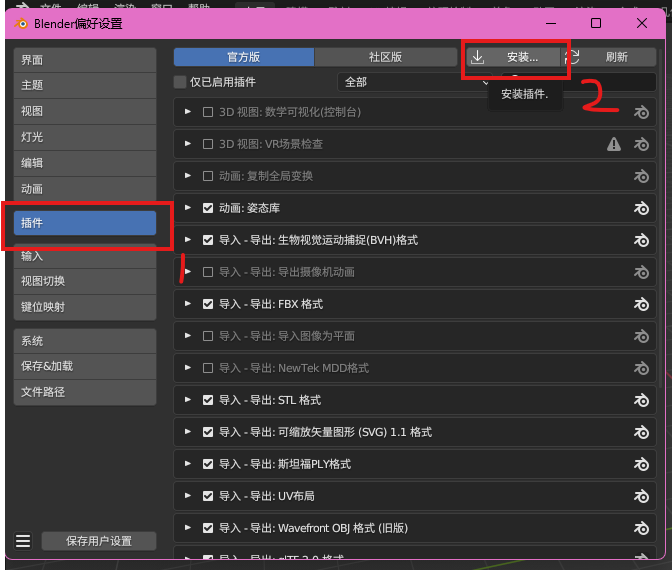
Task: Click Blender icon on 斯坦福PLY格式 row
Action: (x=641, y=464)
